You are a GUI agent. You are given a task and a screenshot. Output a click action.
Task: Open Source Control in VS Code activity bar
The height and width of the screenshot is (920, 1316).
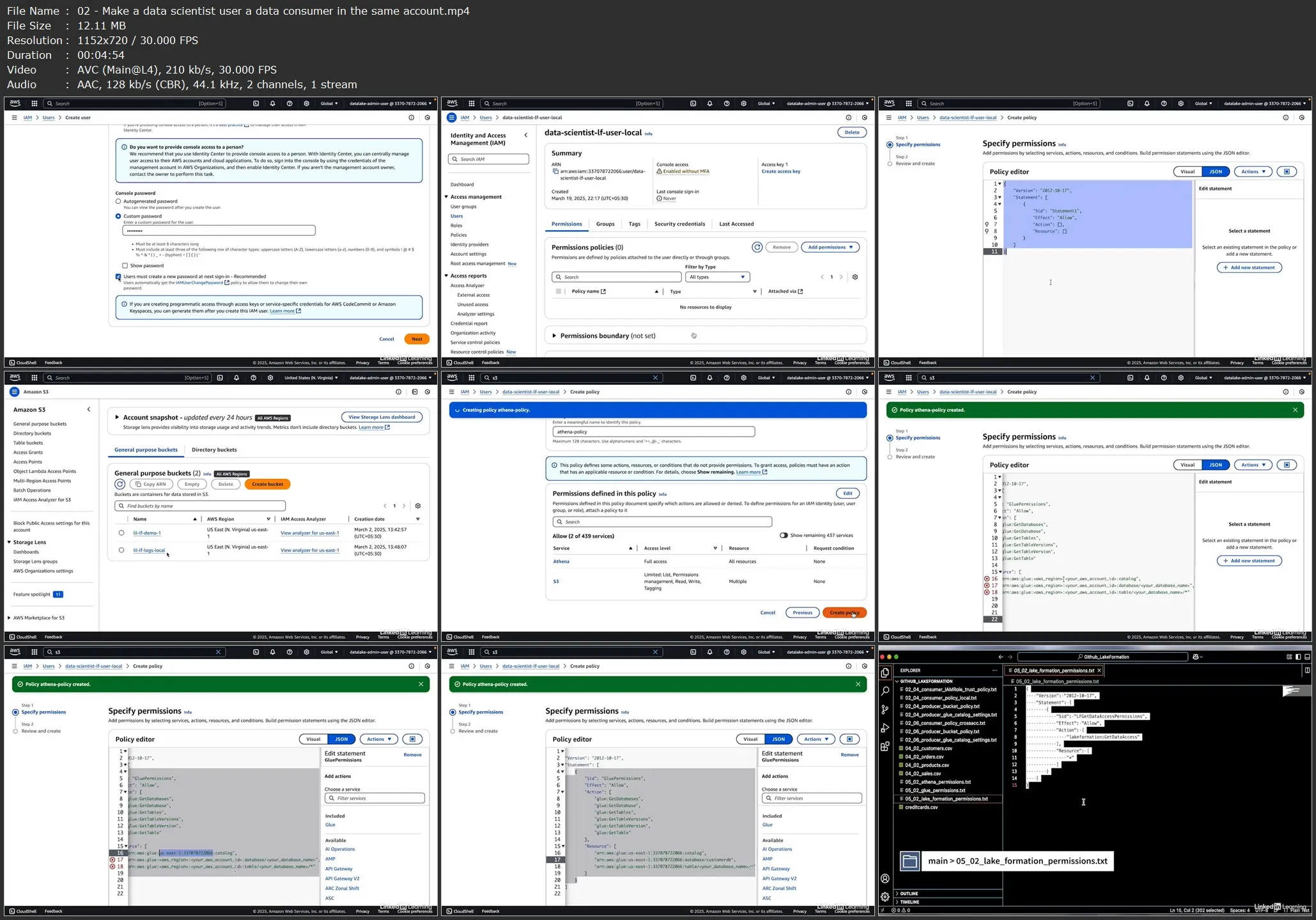click(885, 710)
